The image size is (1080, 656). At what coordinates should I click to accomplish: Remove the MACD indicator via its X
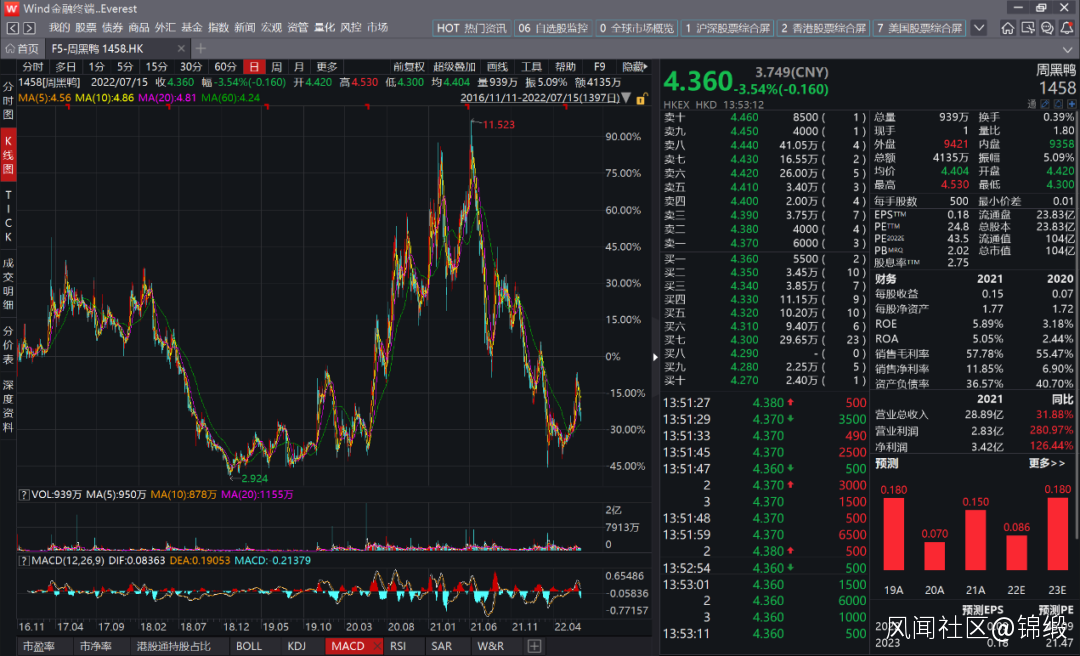tap(376, 646)
